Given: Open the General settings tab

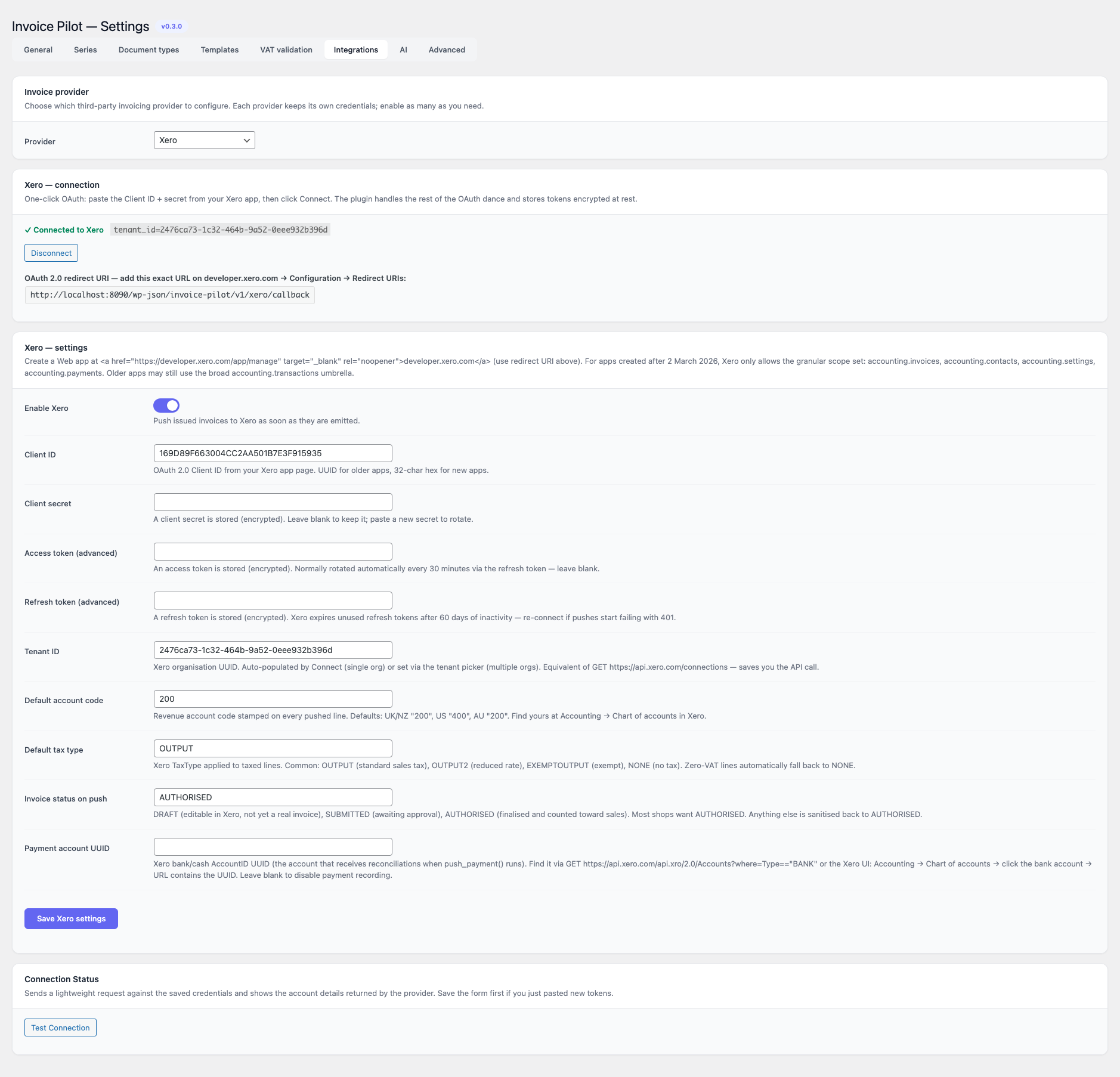Looking at the screenshot, I should [x=38, y=50].
